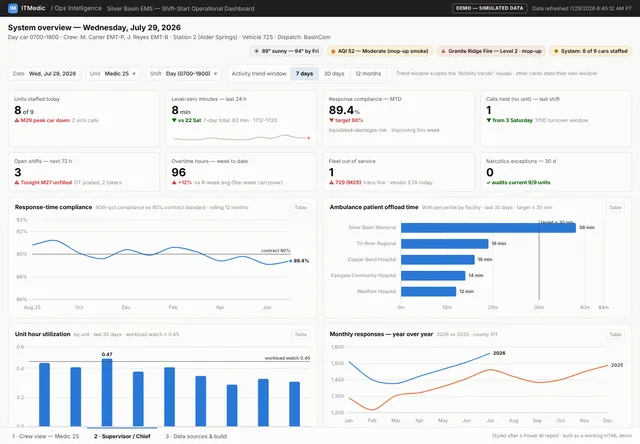Open the Shift dropdown showing Day (0700-1900)
The image size is (640, 444).
coord(184,73)
